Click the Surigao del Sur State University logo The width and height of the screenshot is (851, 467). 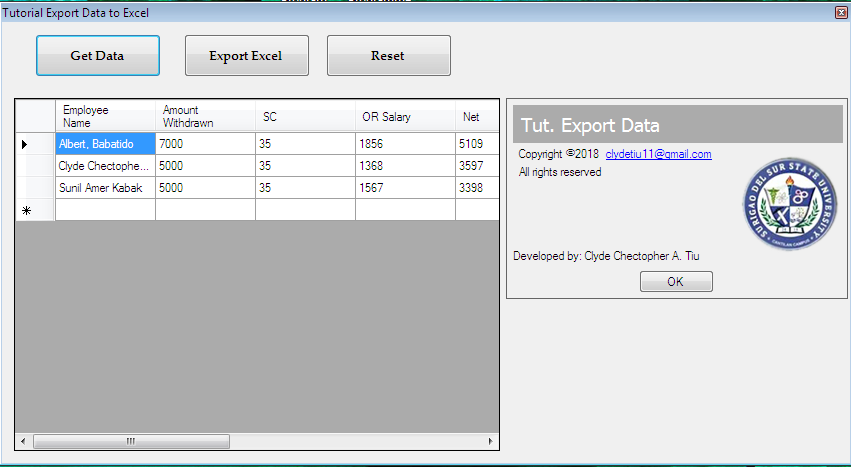point(790,204)
